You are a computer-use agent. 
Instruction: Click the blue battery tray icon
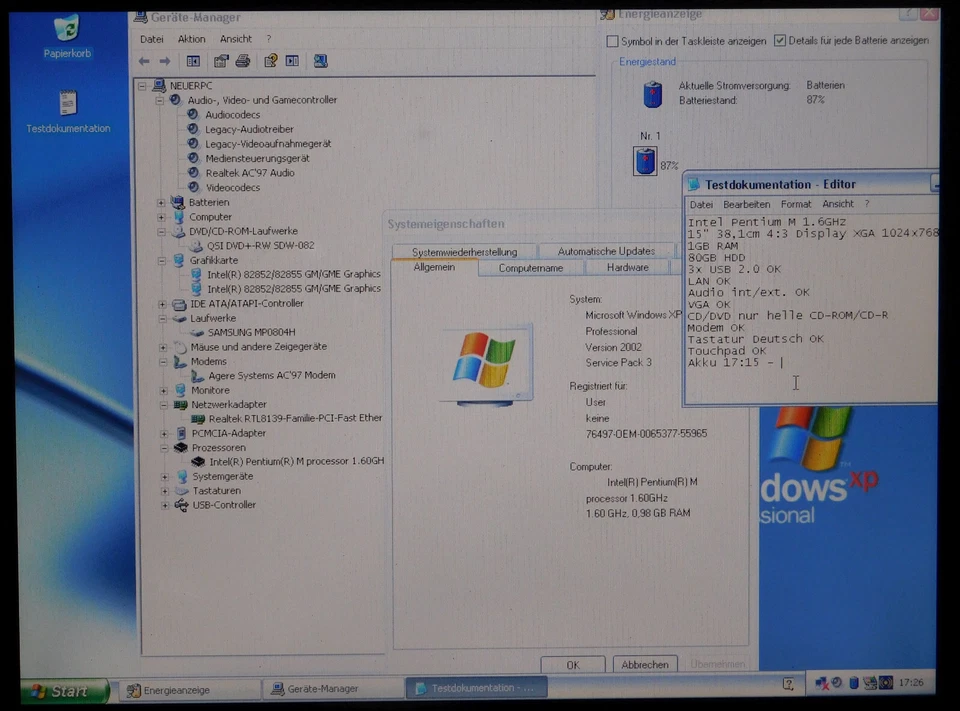pyautogui.click(x=853, y=682)
